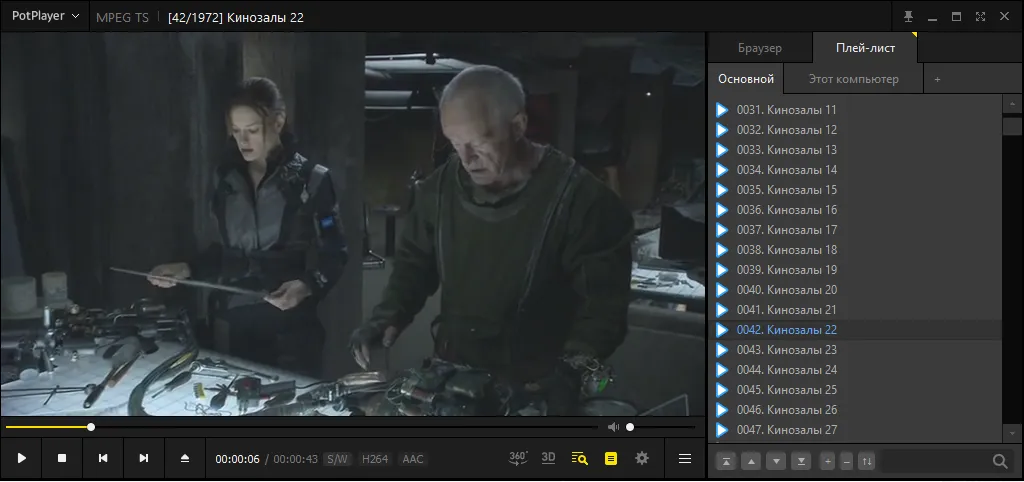The width and height of the screenshot is (1024, 482).
Task: Click the playlist scrollbar up arrow
Action: (x=1012, y=104)
